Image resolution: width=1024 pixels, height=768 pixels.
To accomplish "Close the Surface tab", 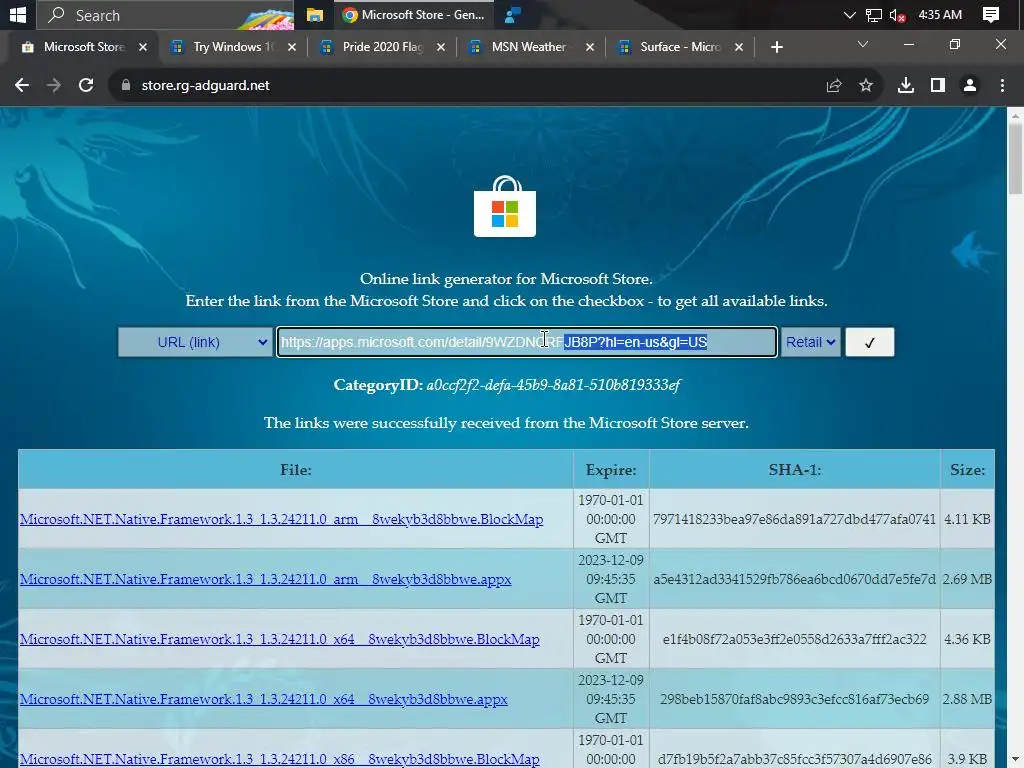I will click(x=739, y=47).
